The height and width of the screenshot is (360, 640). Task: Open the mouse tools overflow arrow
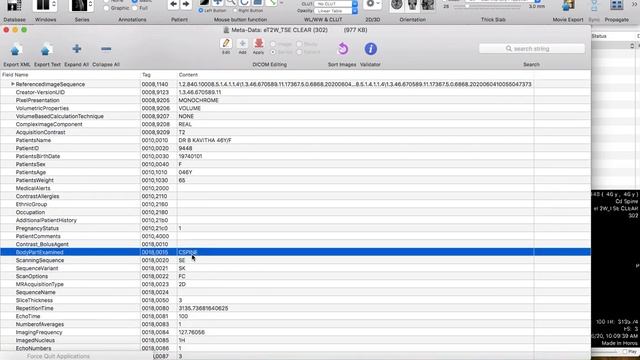point(281,3)
